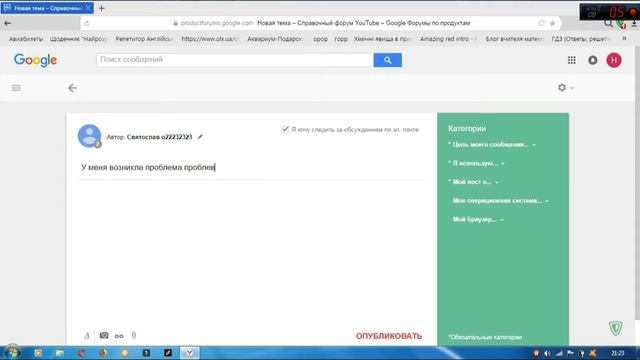Insert an image with camera icon
The width and height of the screenshot is (640, 360).
pyautogui.click(x=104, y=336)
